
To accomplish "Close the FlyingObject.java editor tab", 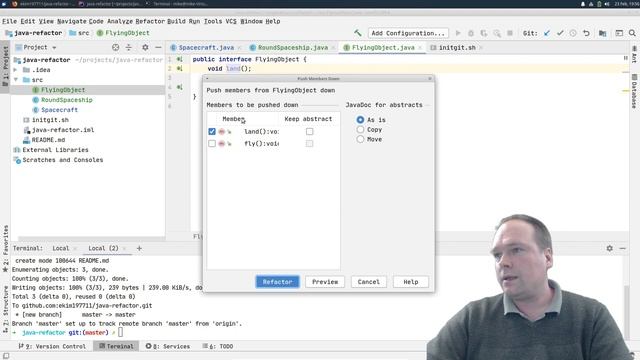I will click(x=420, y=48).
